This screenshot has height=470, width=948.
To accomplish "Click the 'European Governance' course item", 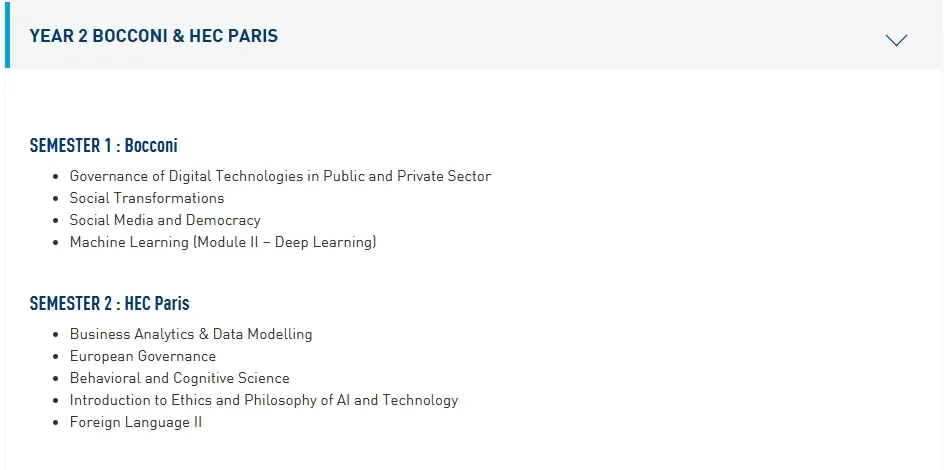I will point(143,356).
